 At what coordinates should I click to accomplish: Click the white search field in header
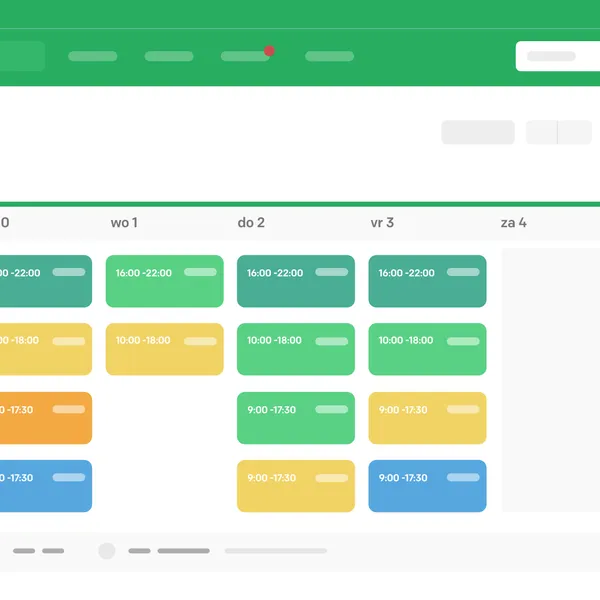click(x=557, y=56)
